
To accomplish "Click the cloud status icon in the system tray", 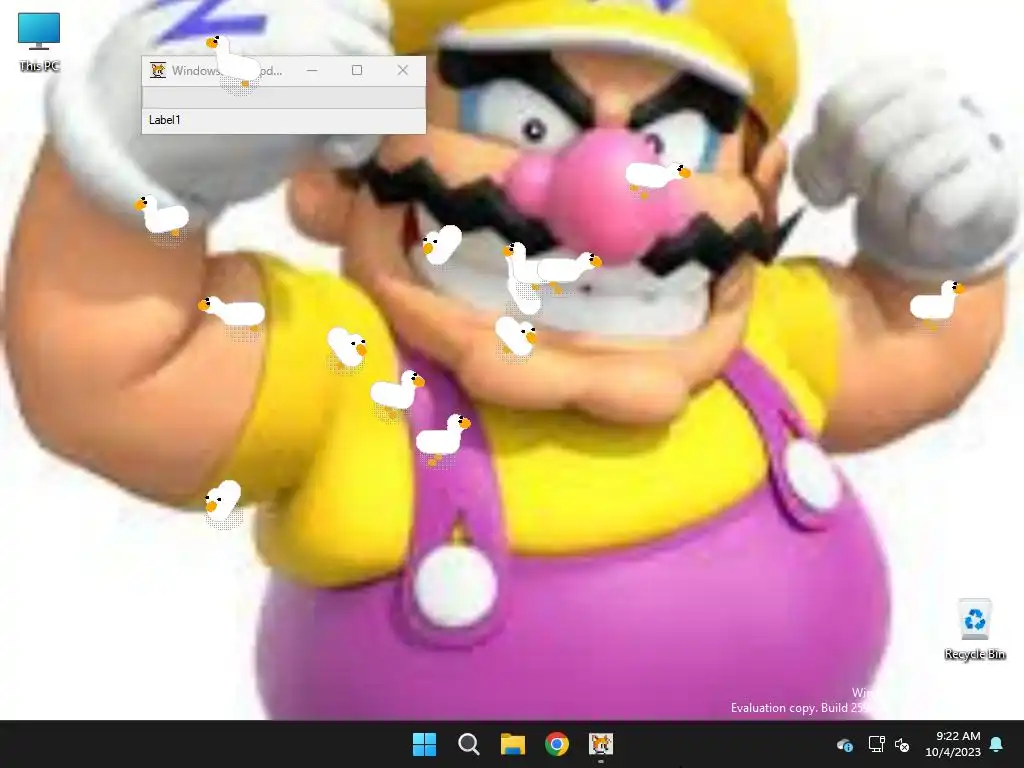I will coord(844,744).
